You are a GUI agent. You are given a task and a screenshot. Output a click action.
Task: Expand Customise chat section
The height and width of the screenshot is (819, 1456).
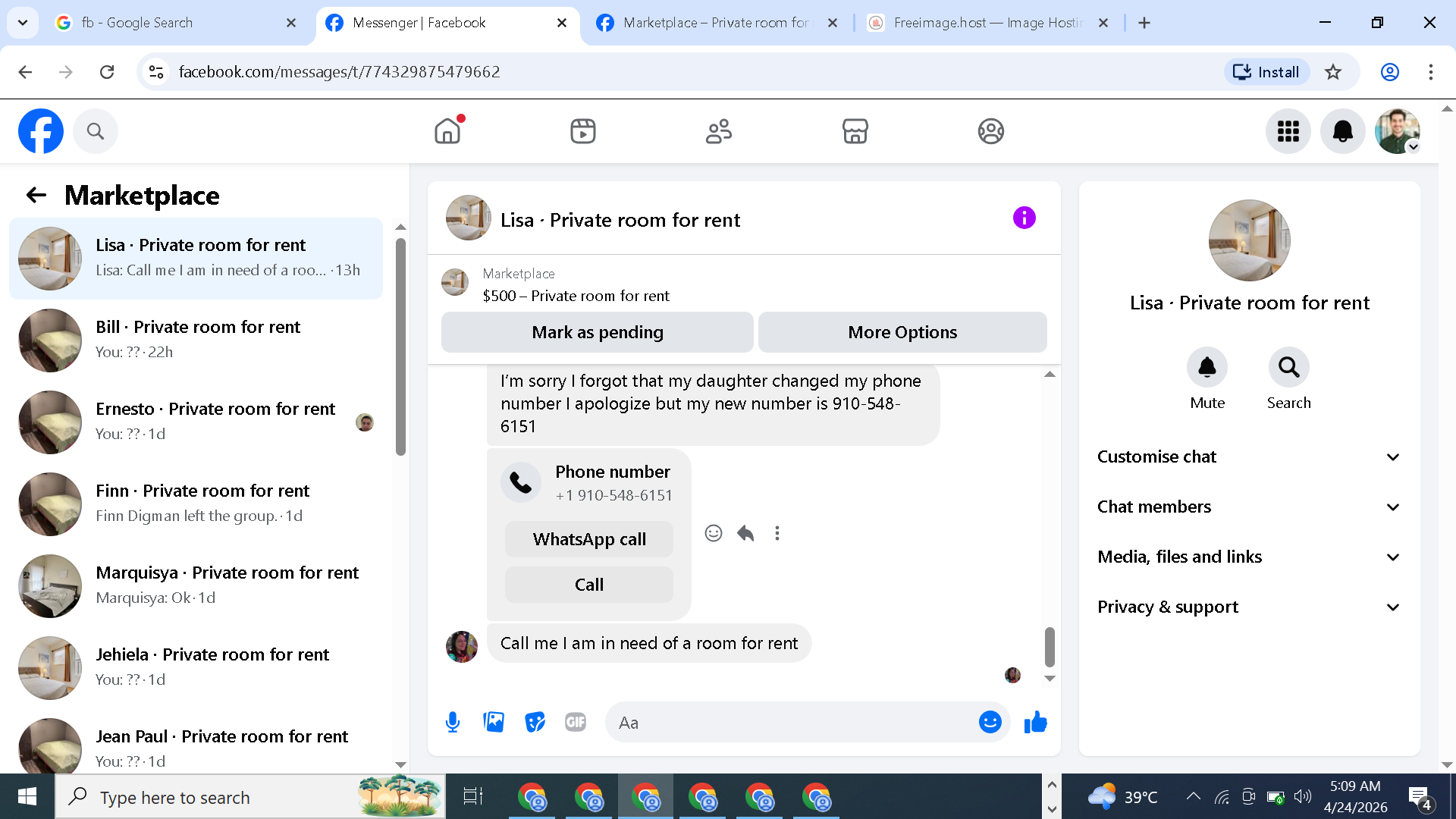point(1248,457)
